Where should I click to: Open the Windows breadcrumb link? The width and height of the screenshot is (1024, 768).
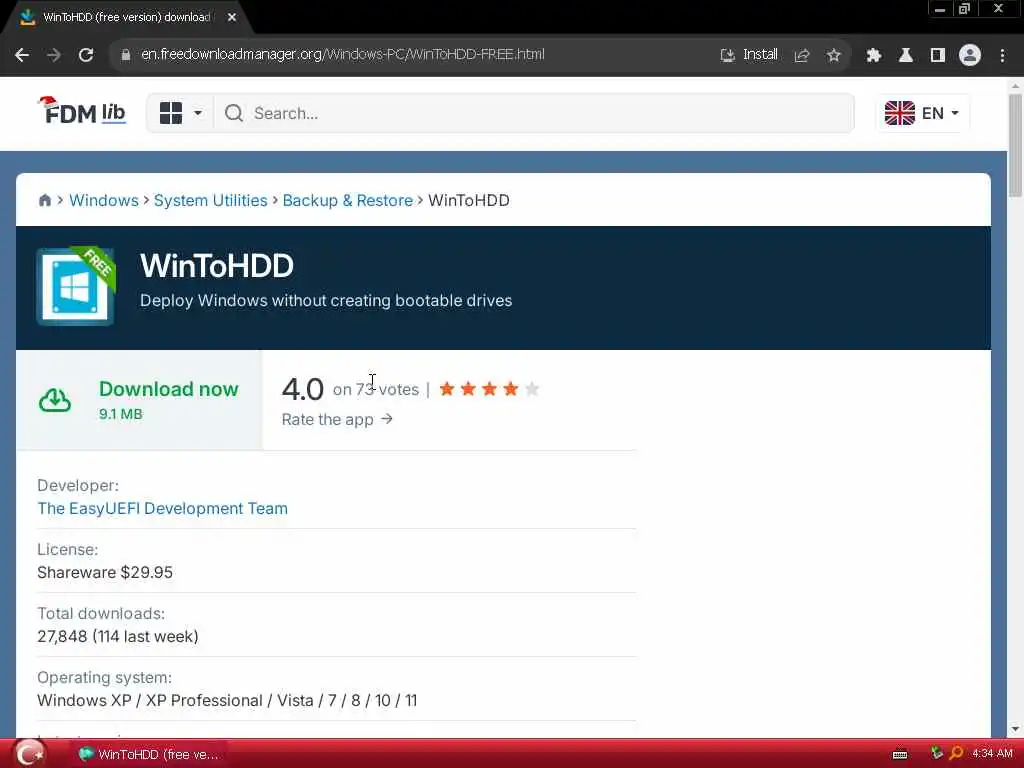(x=104, y=200)
